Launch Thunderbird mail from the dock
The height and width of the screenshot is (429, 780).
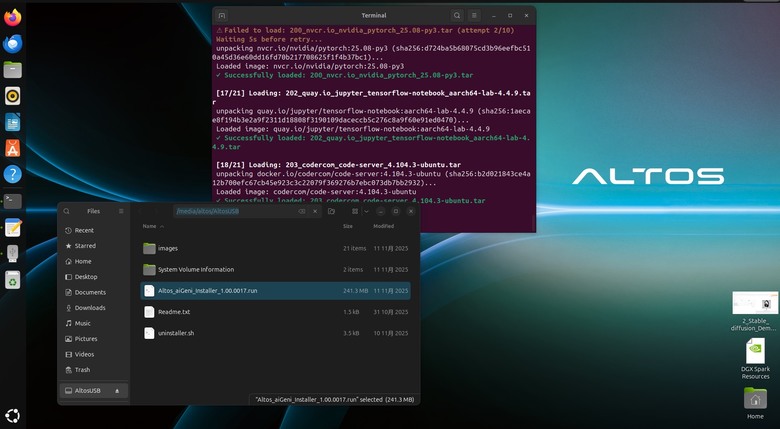click(x=12, y=44)
